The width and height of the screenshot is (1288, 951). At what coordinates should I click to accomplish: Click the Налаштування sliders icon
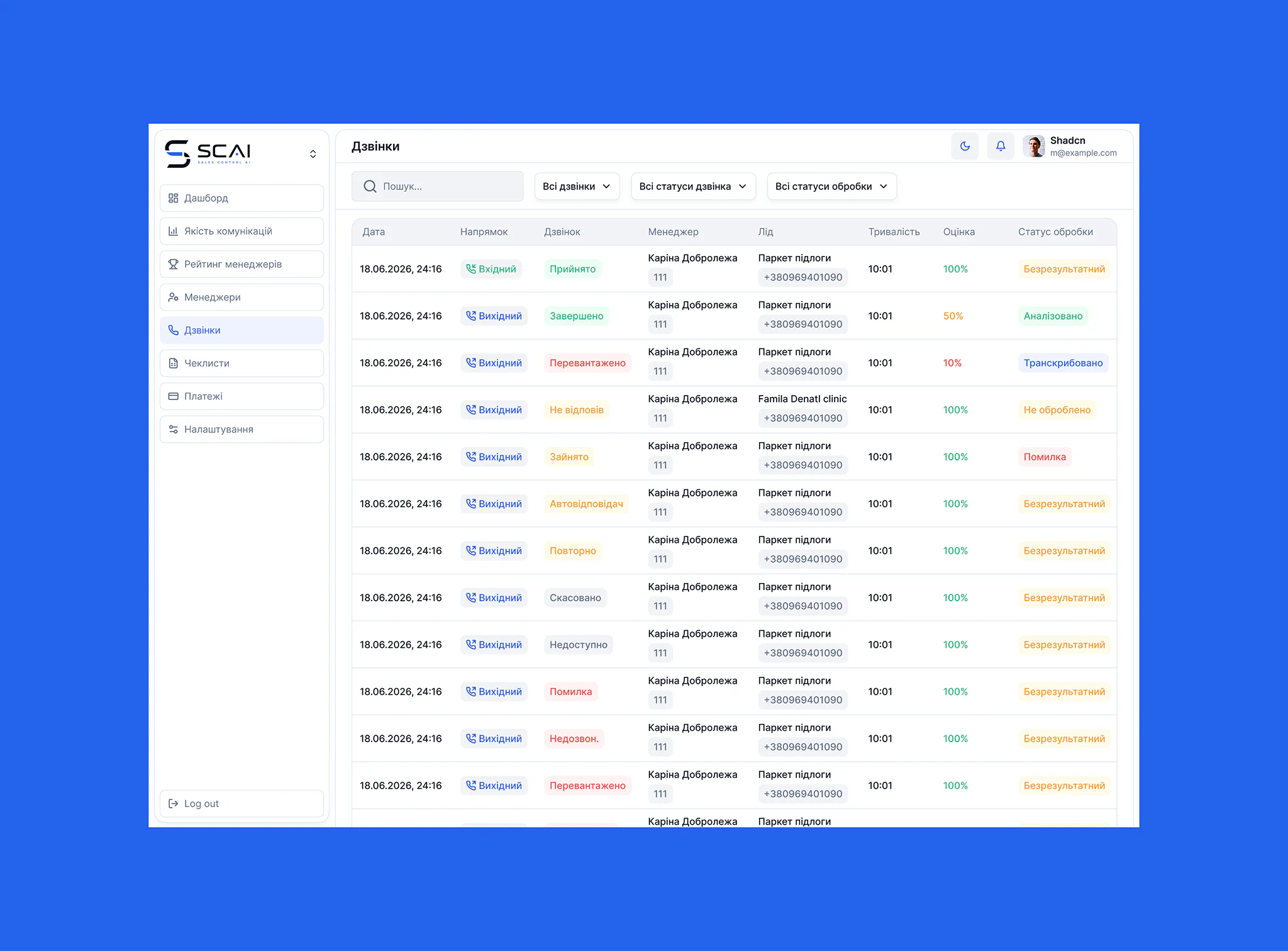point(174,430)
